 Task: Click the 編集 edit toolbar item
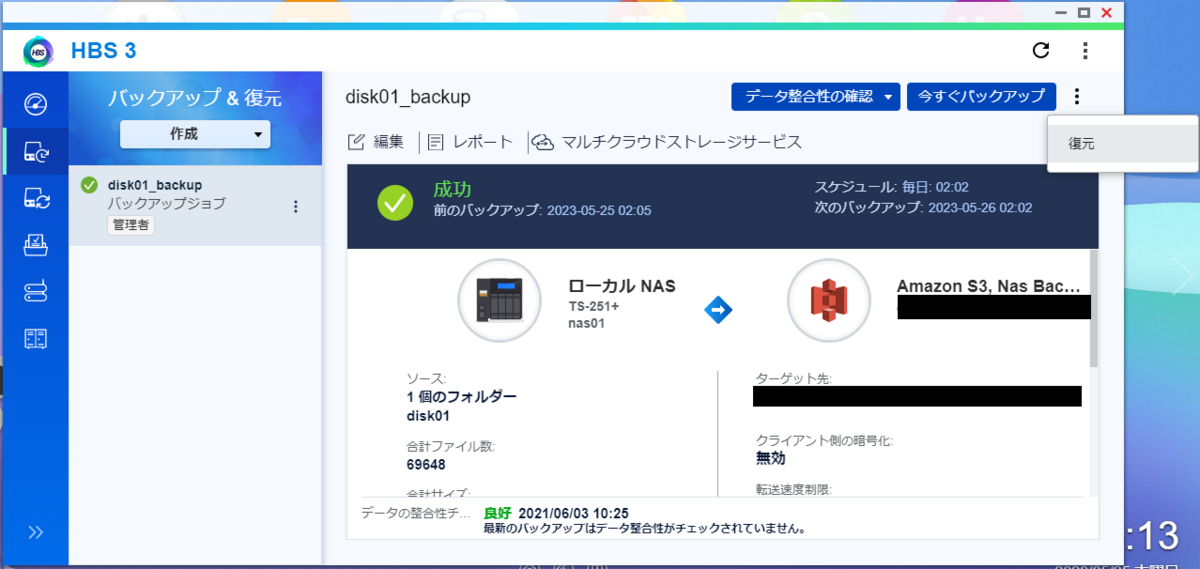(376, 142)
